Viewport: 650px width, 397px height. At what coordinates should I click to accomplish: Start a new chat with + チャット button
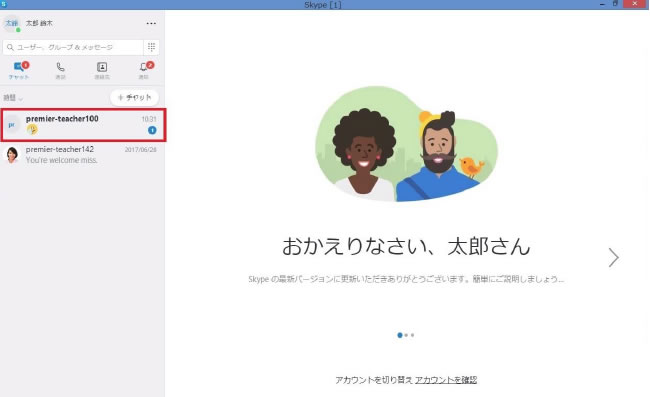(134, 97)
